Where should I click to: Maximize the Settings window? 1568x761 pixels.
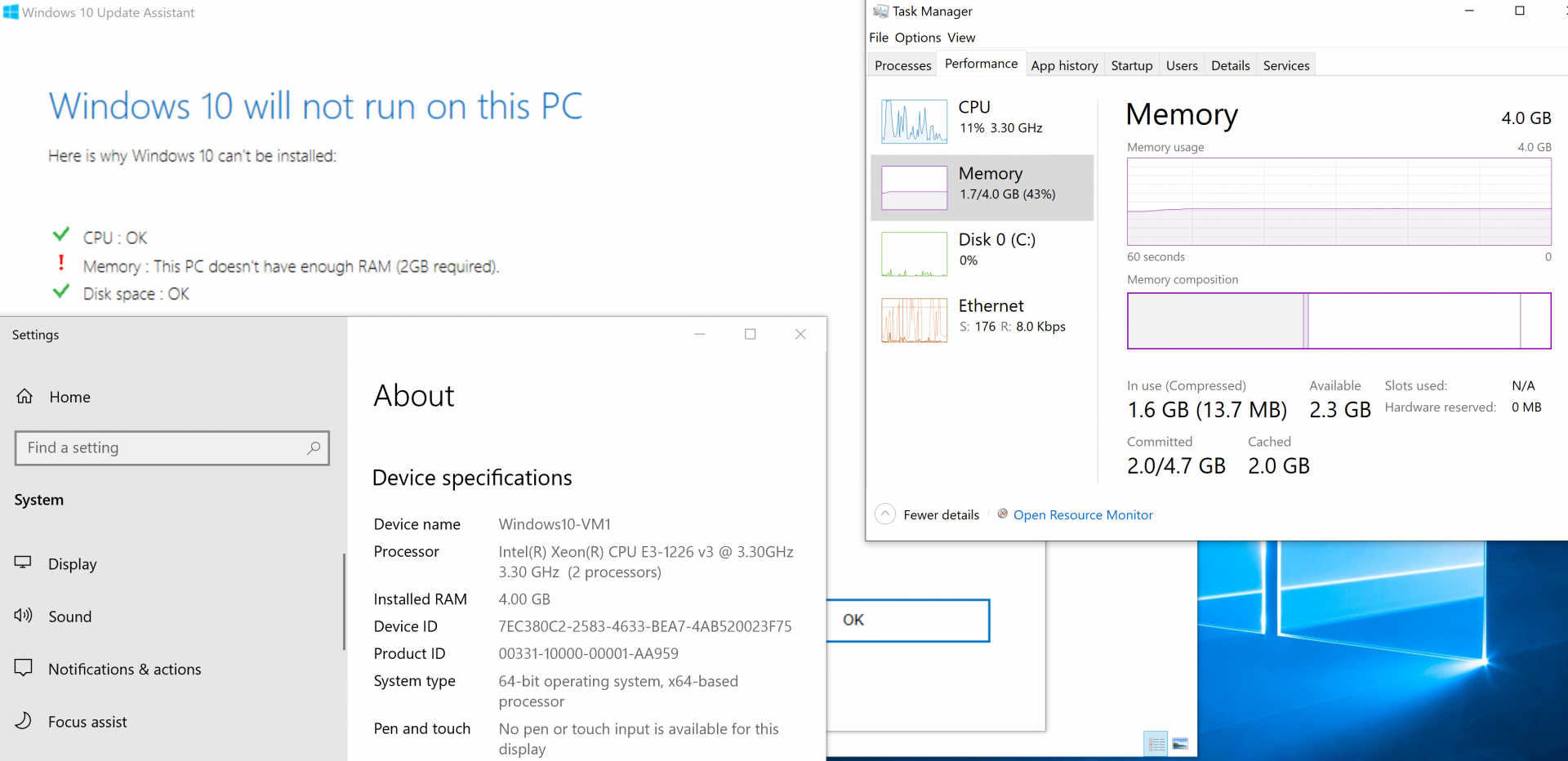pyautogui.click(x=751, y=334)
